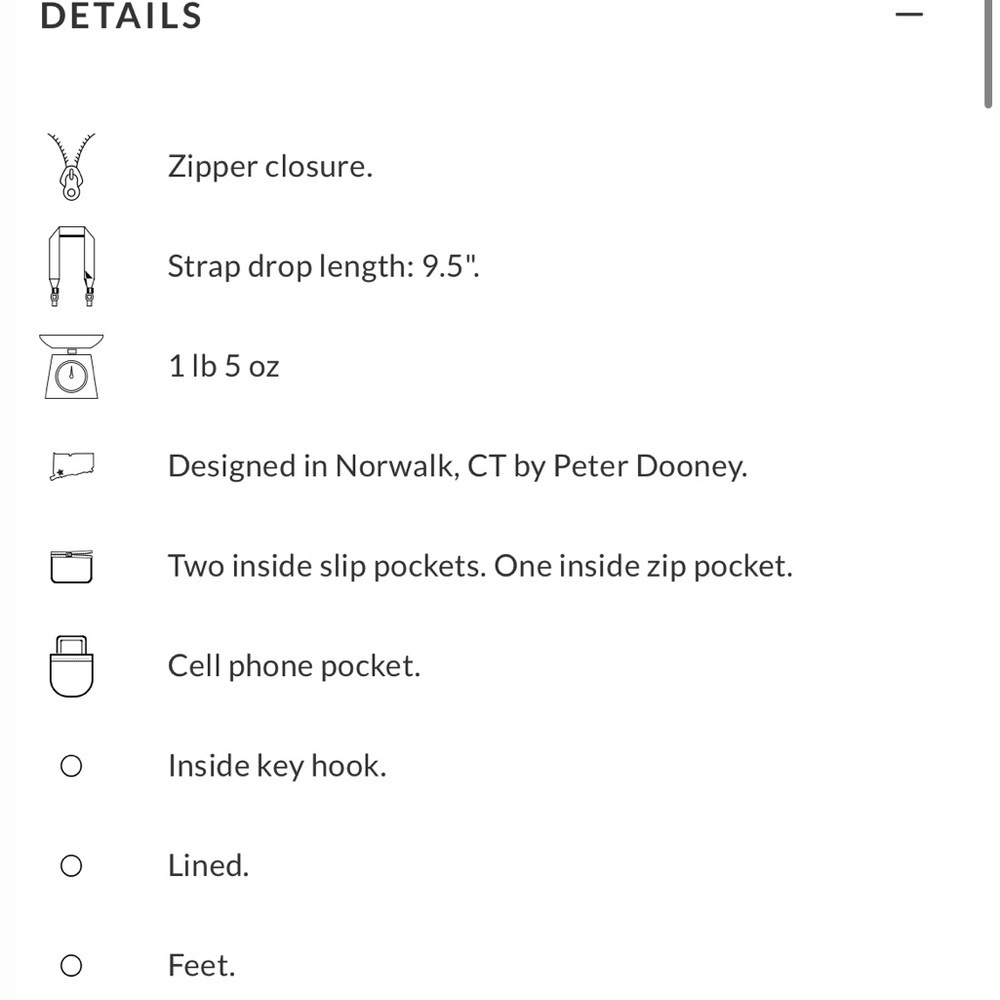Collapse the Details section with the minus icon

point(909,15)
